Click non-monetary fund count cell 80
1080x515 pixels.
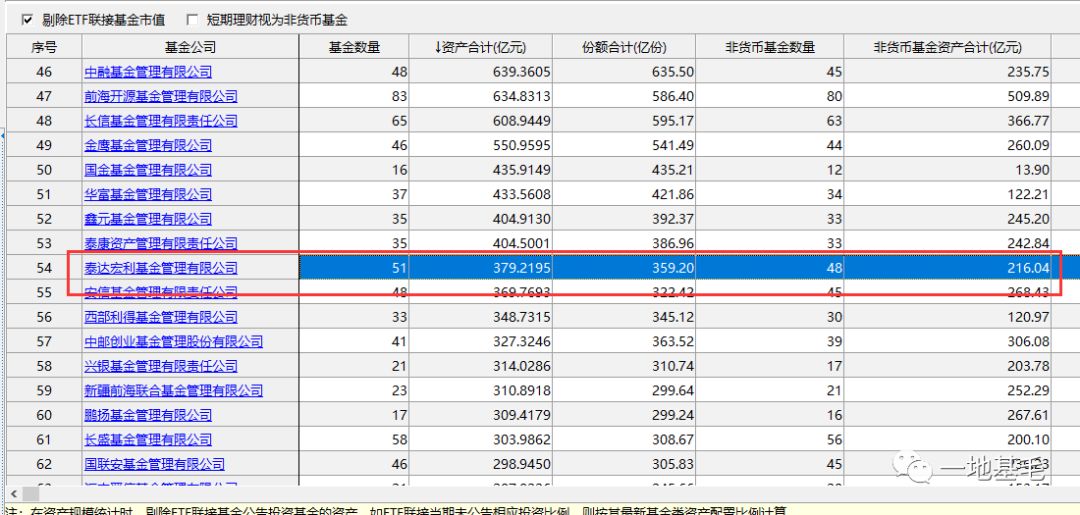tap(769, 96)
